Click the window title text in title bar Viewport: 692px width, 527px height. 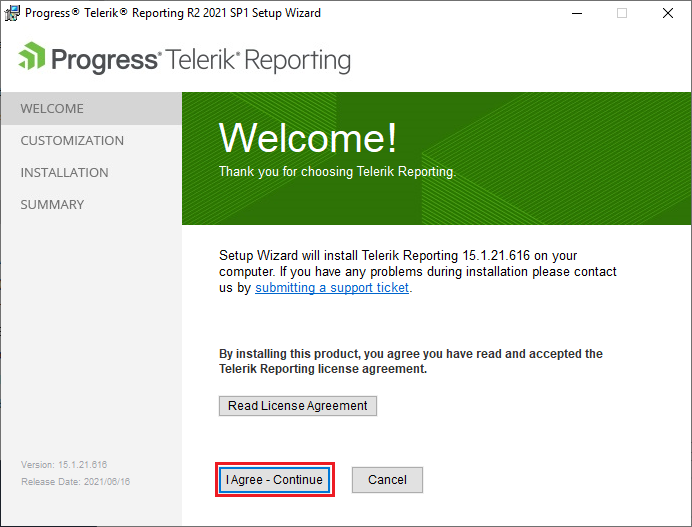pyautogui.click(x=173, y=13)
